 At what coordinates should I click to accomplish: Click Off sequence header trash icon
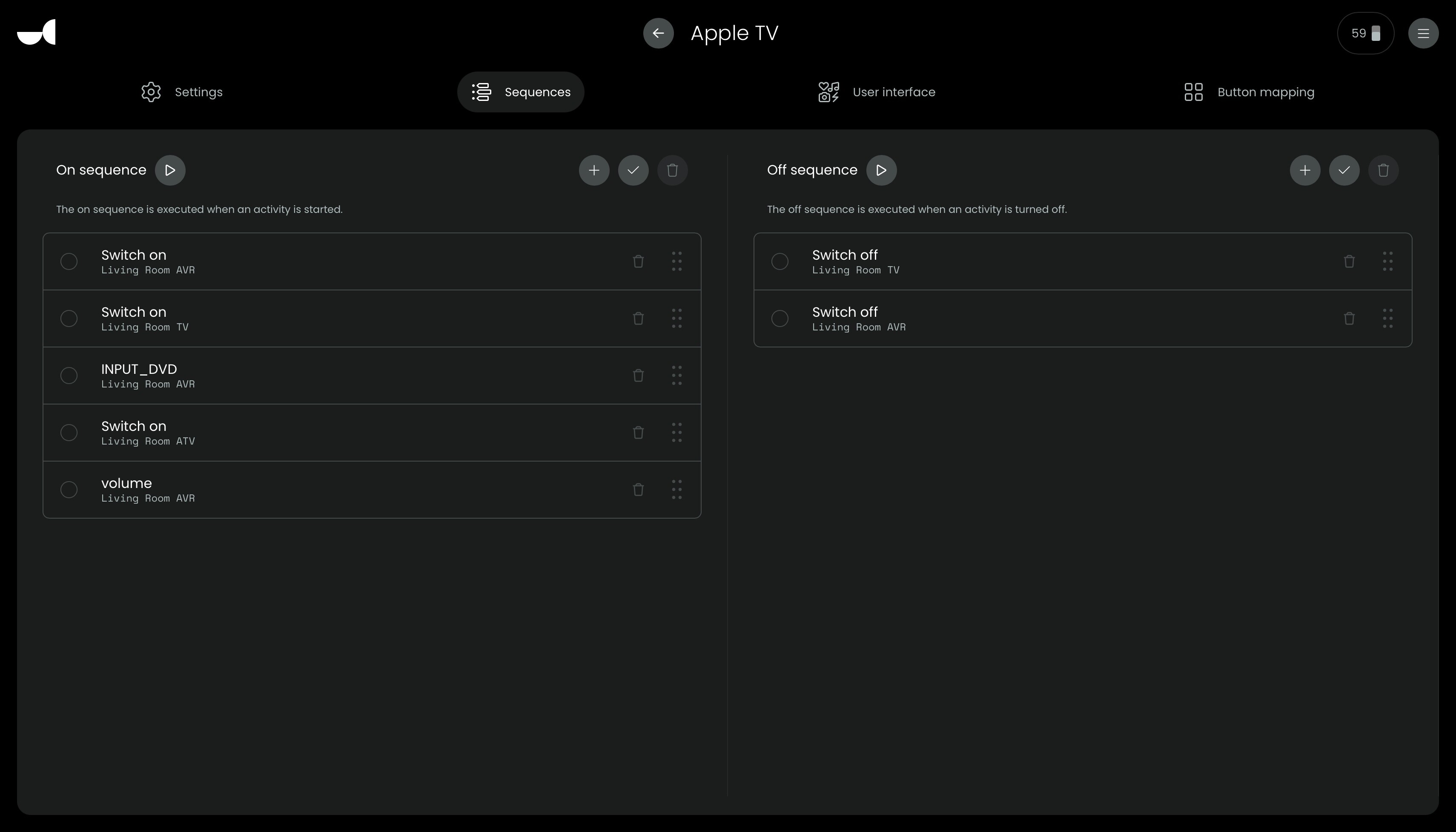click(x=1383, y=170)
